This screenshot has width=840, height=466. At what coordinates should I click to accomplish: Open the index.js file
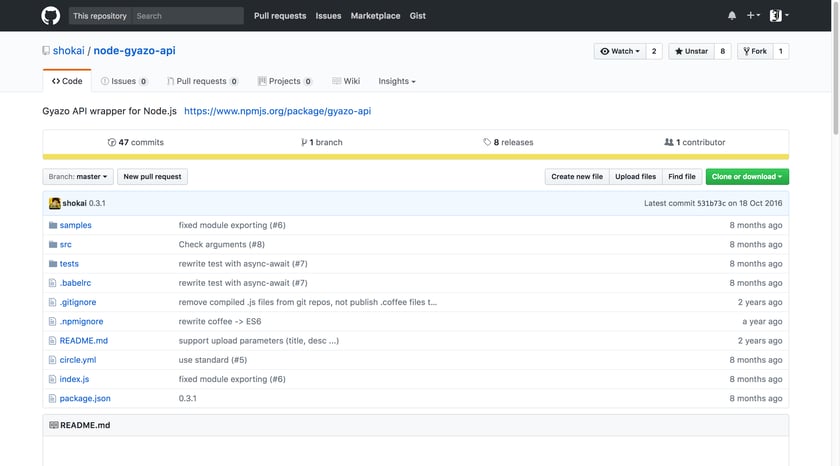[x=74, y=379]
